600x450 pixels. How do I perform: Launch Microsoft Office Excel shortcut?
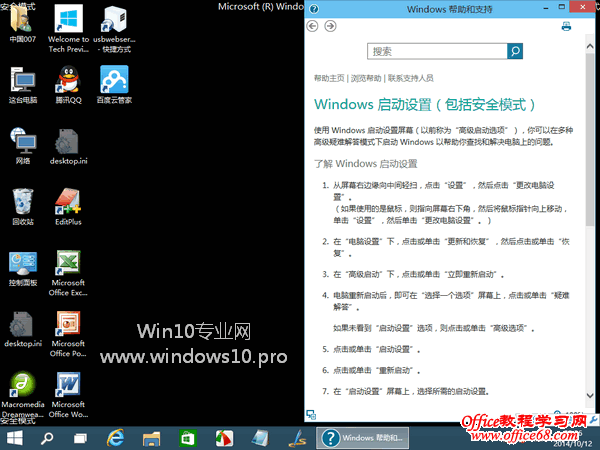(68, 273)
